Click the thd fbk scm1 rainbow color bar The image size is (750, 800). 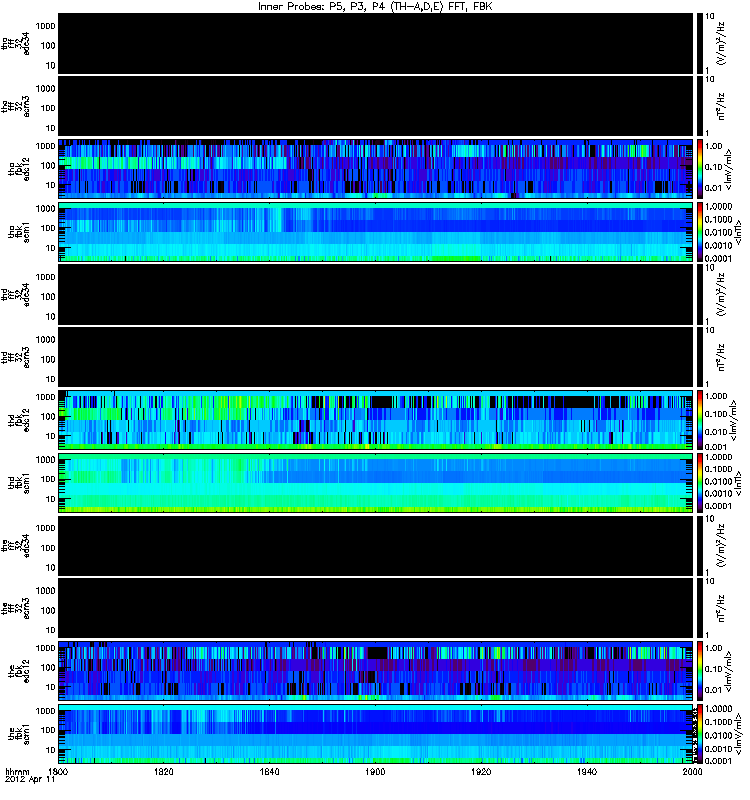click(x=699, y=483)
